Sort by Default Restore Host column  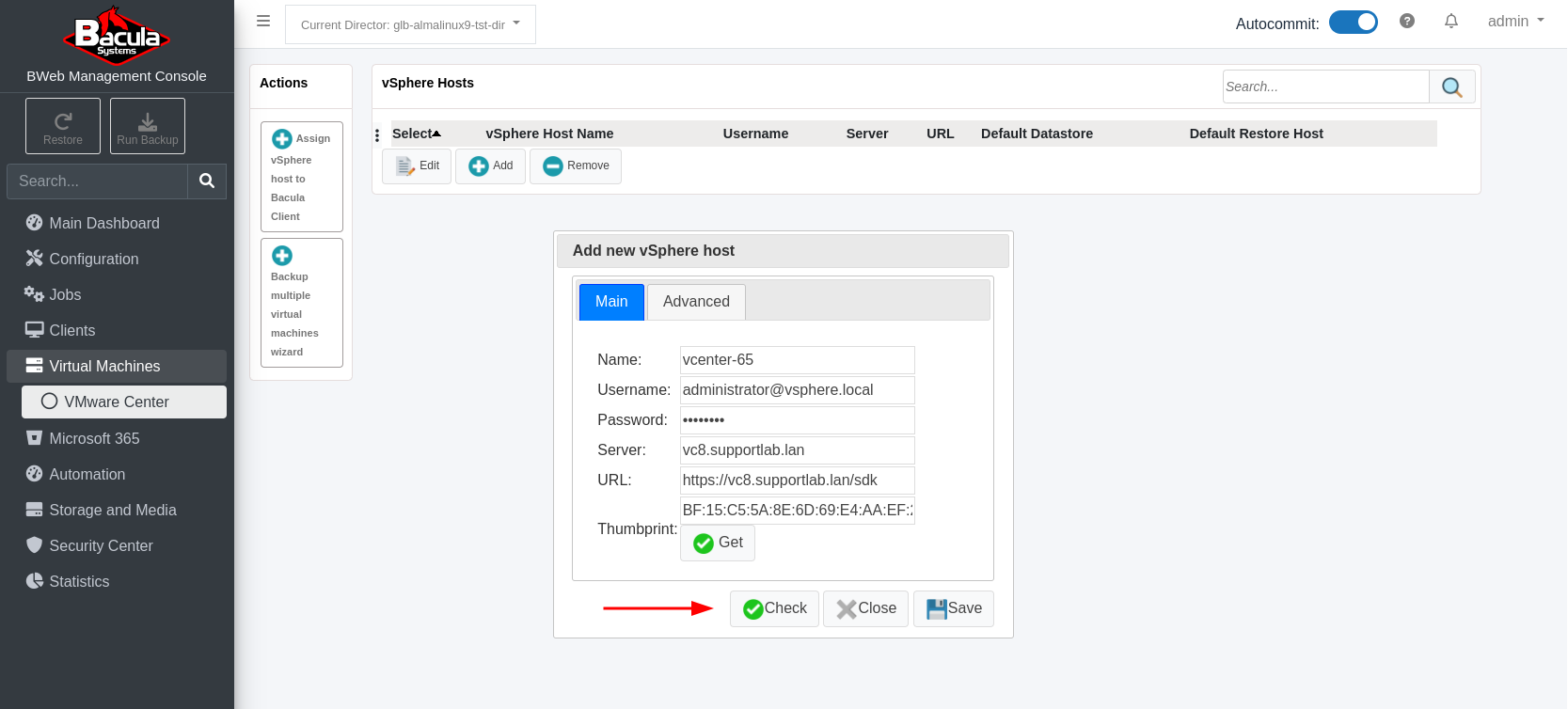[x=1256, y=134]
